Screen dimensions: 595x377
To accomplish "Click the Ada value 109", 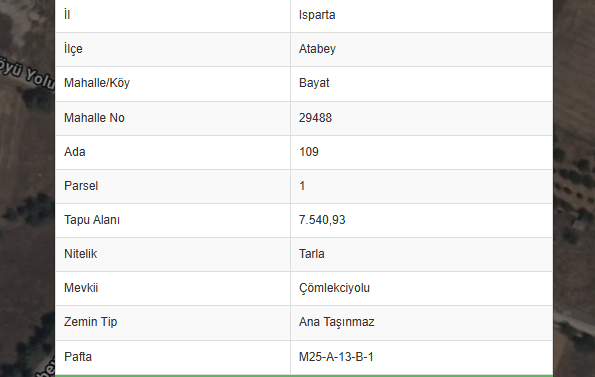I will click(309, 152).
